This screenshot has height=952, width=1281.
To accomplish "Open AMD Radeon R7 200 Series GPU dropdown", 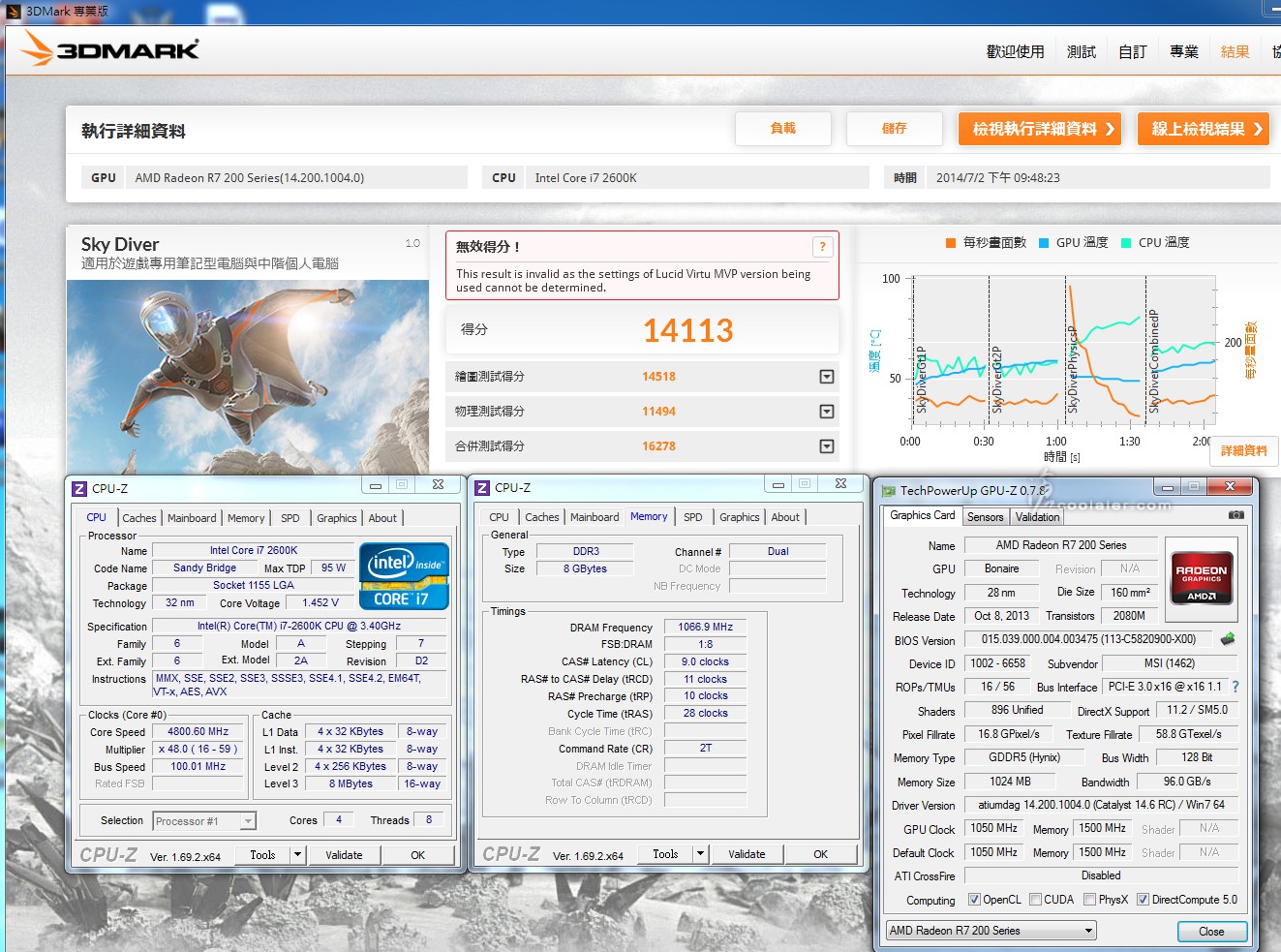I will (x=991, y=931).
